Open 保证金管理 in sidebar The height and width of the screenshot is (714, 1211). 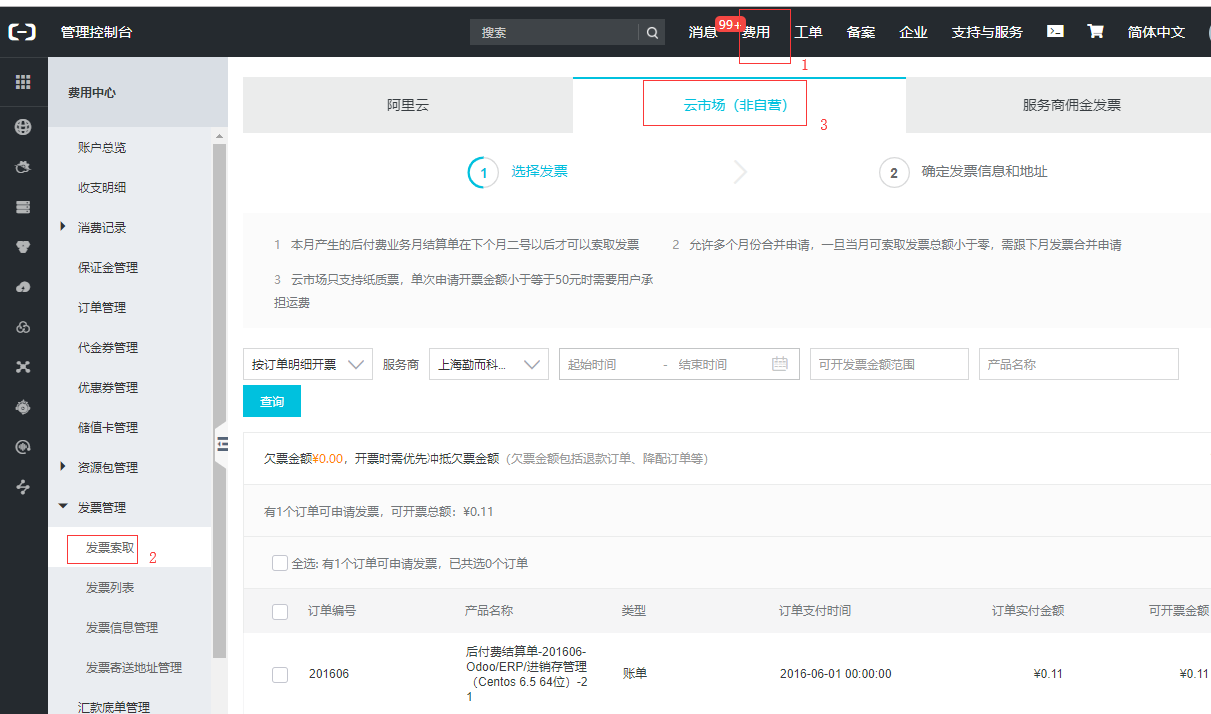[108, 267]
